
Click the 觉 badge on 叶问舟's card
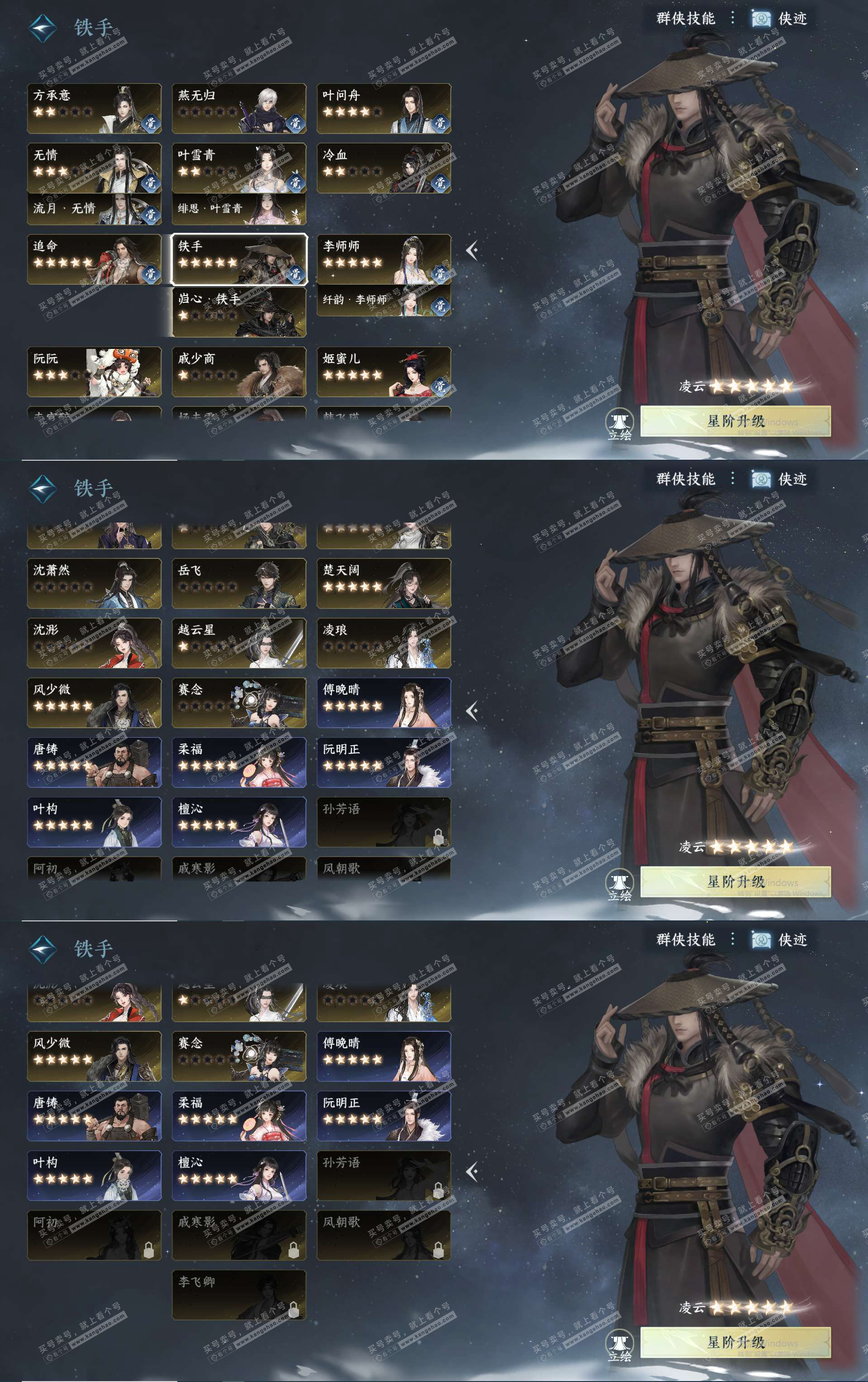[440, 122]
